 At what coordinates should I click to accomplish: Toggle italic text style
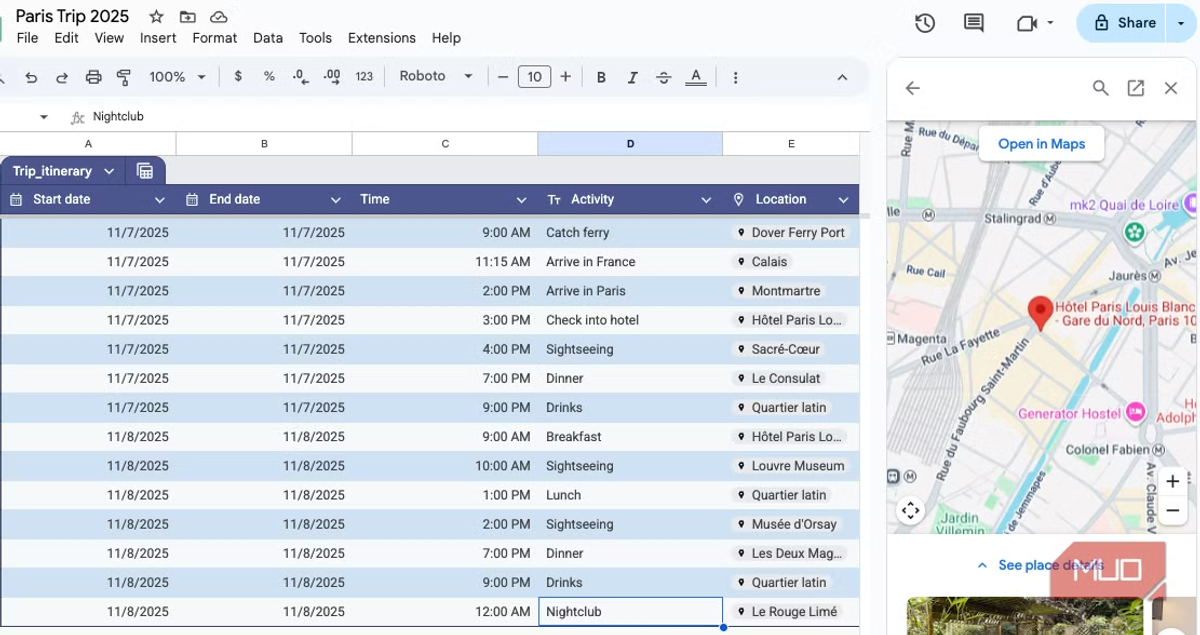pos(632,77)
